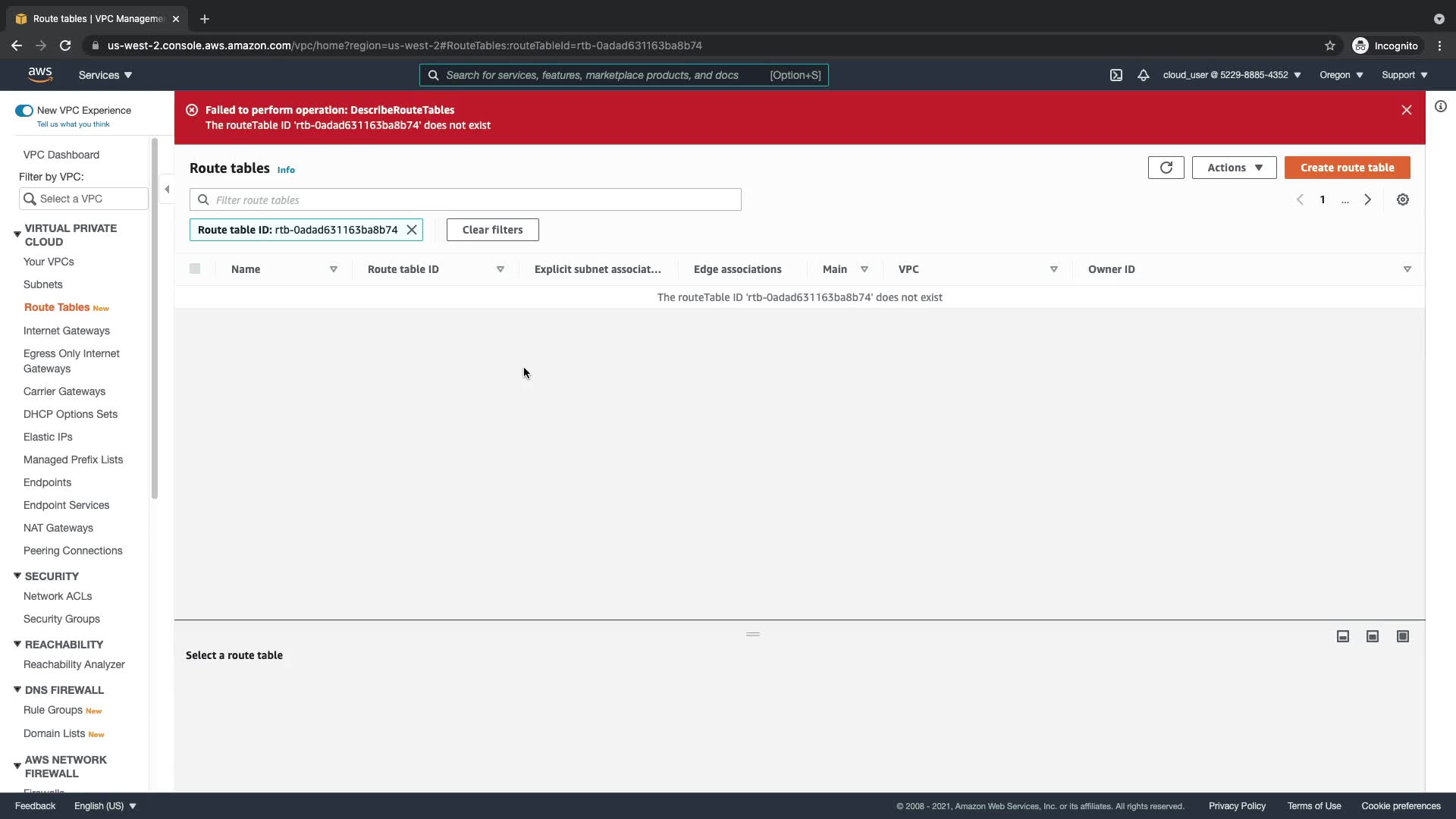Open Subnets in the sidebar
The height and width of the screenshot is (819, 1456).
coord(43,284)
